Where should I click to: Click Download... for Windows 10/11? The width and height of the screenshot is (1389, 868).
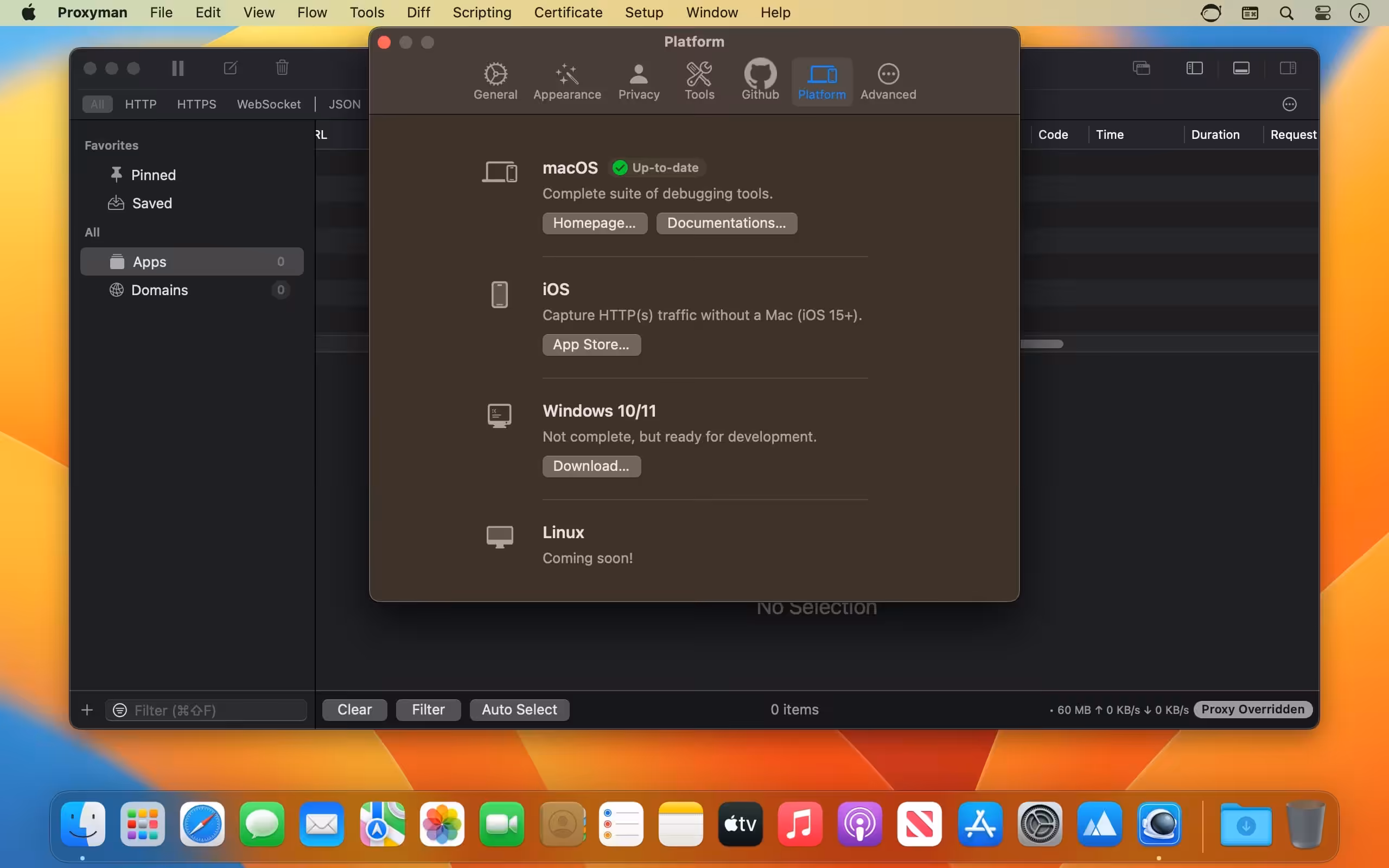(x=591, y=466)
